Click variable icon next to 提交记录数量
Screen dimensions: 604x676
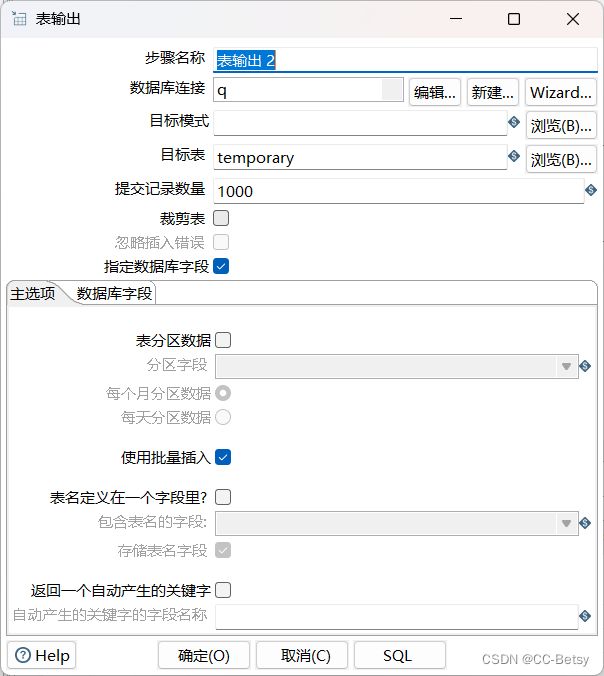[x=591, y=190]
